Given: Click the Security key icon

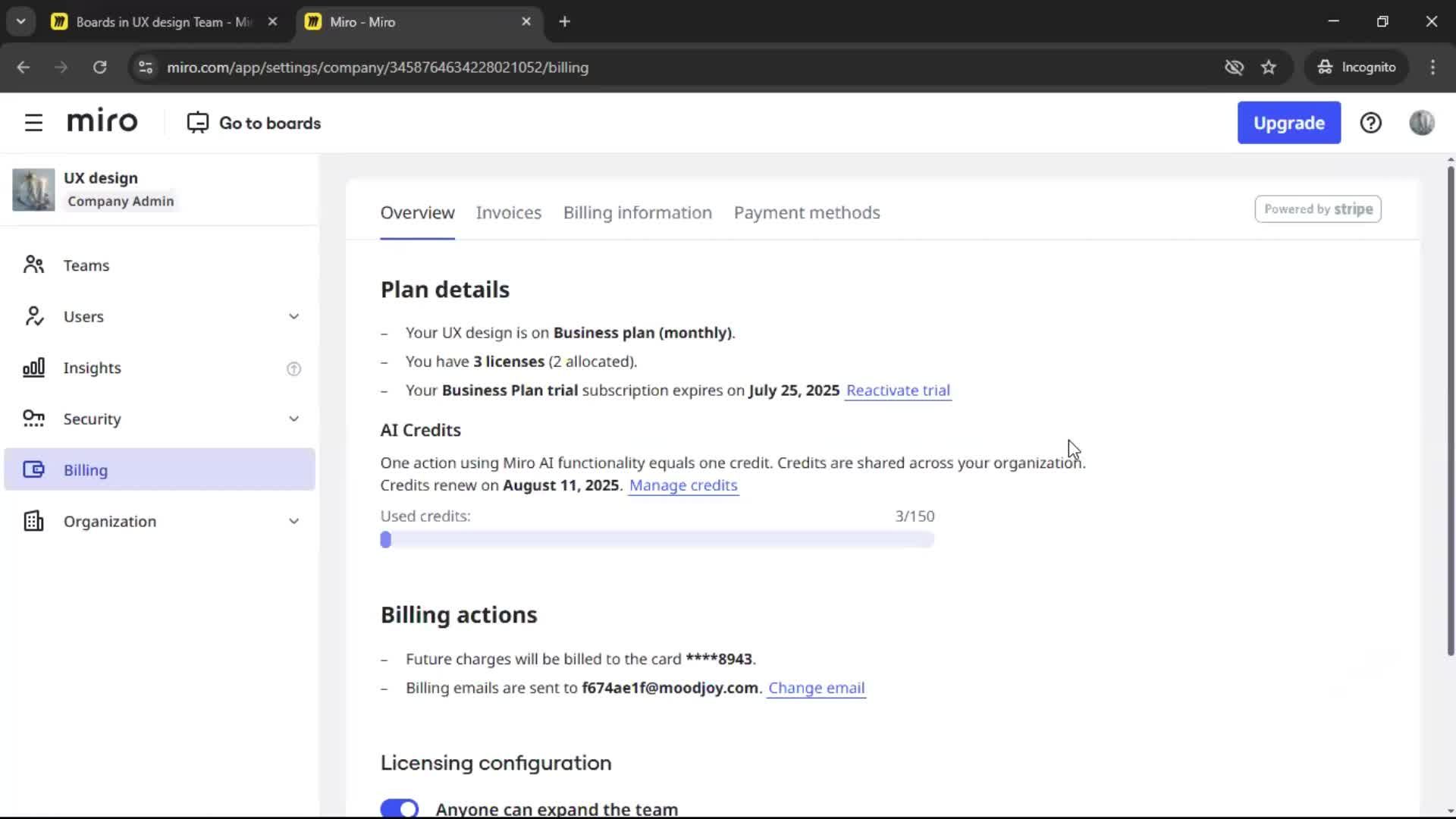Looking at the screenshot, I should [x=33, y=419].
